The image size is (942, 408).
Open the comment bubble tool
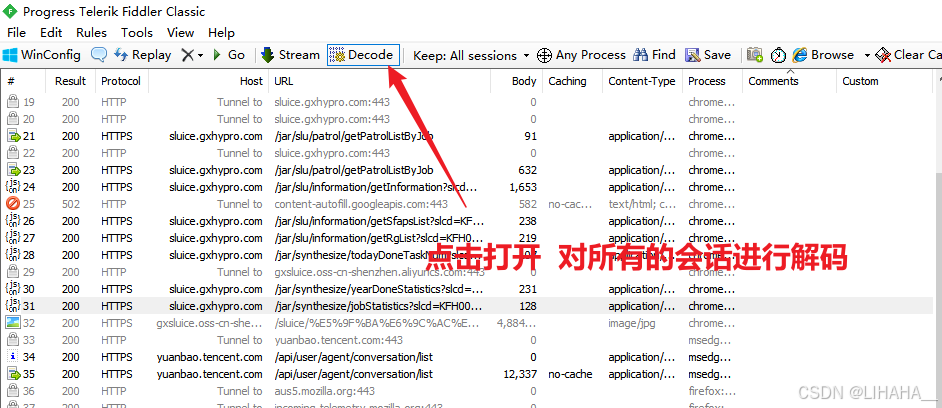click(99, 55)
